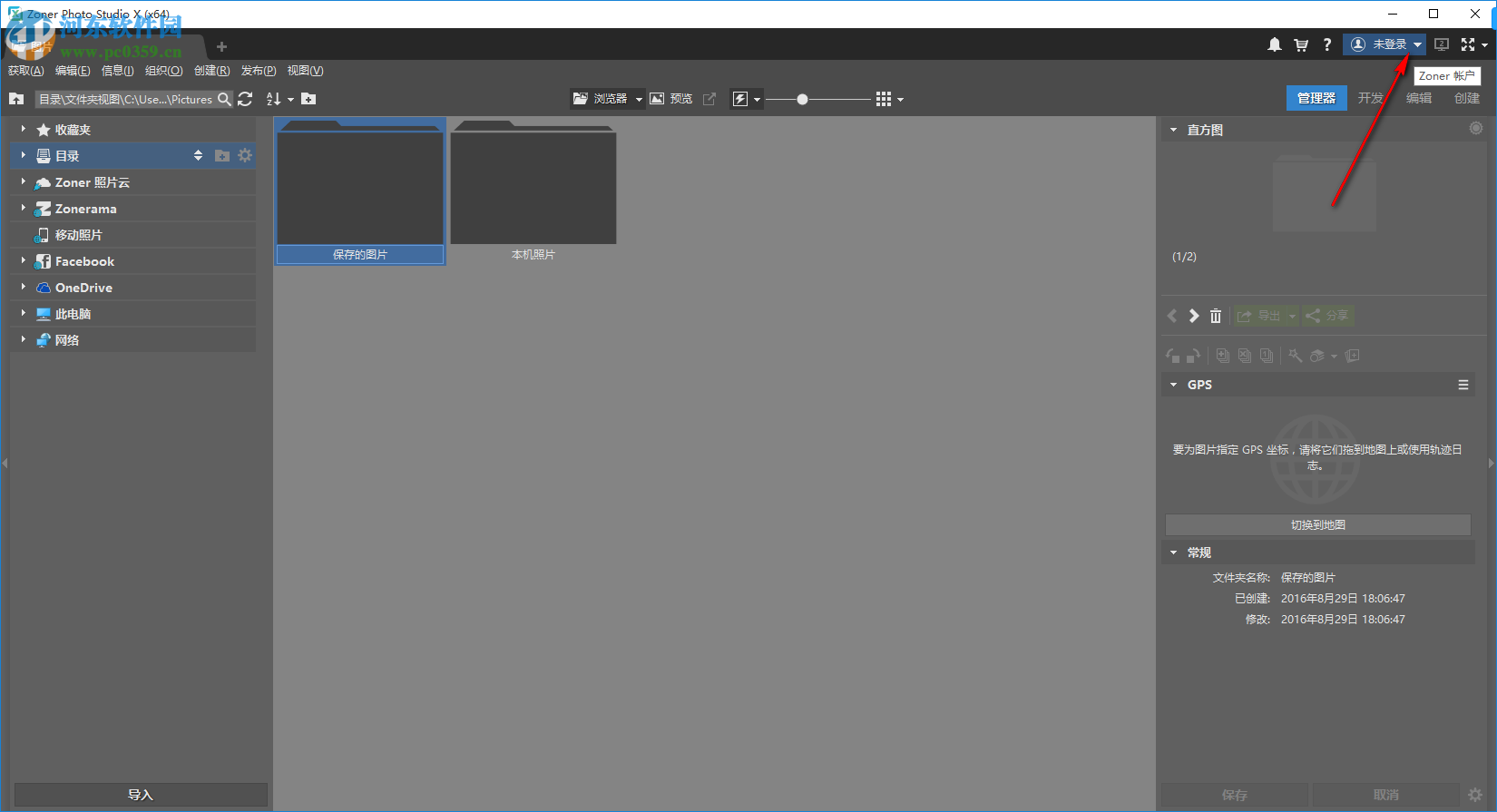Create a new folder from toolbar
The height and width of the screenshot is (812, 1497).
[308, 99]
